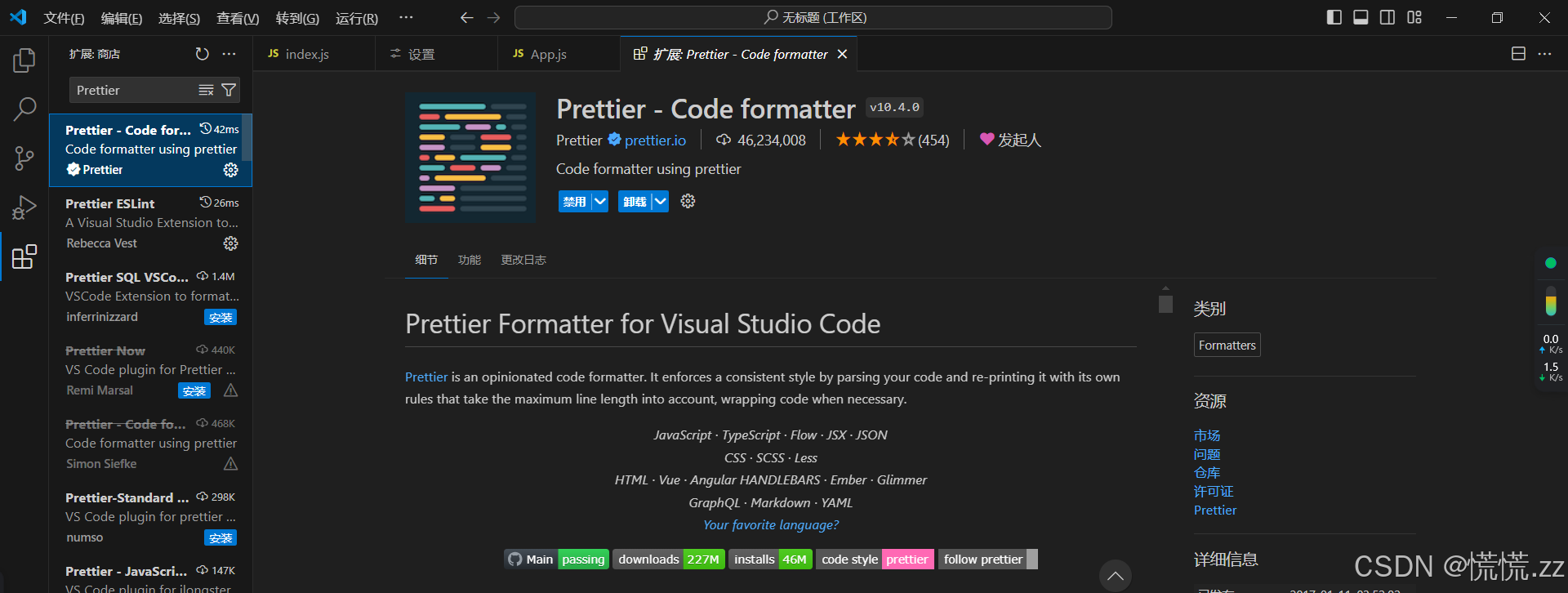Image resolution: width=1568 pixels, height=593 pixels.
Task: Open customize layout icon
Action: point(1414,17)
